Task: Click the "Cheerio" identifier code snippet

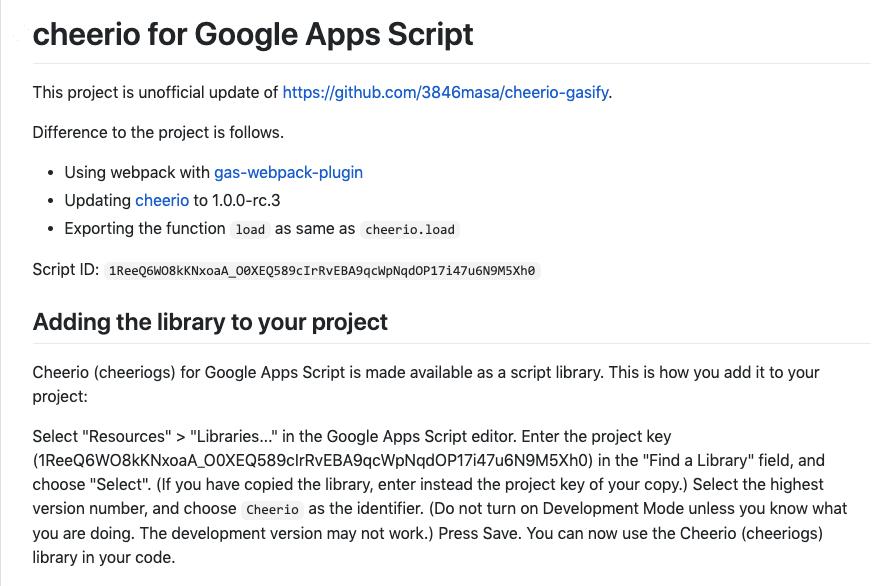Action: pyautogui.click(x=272, y=510)
